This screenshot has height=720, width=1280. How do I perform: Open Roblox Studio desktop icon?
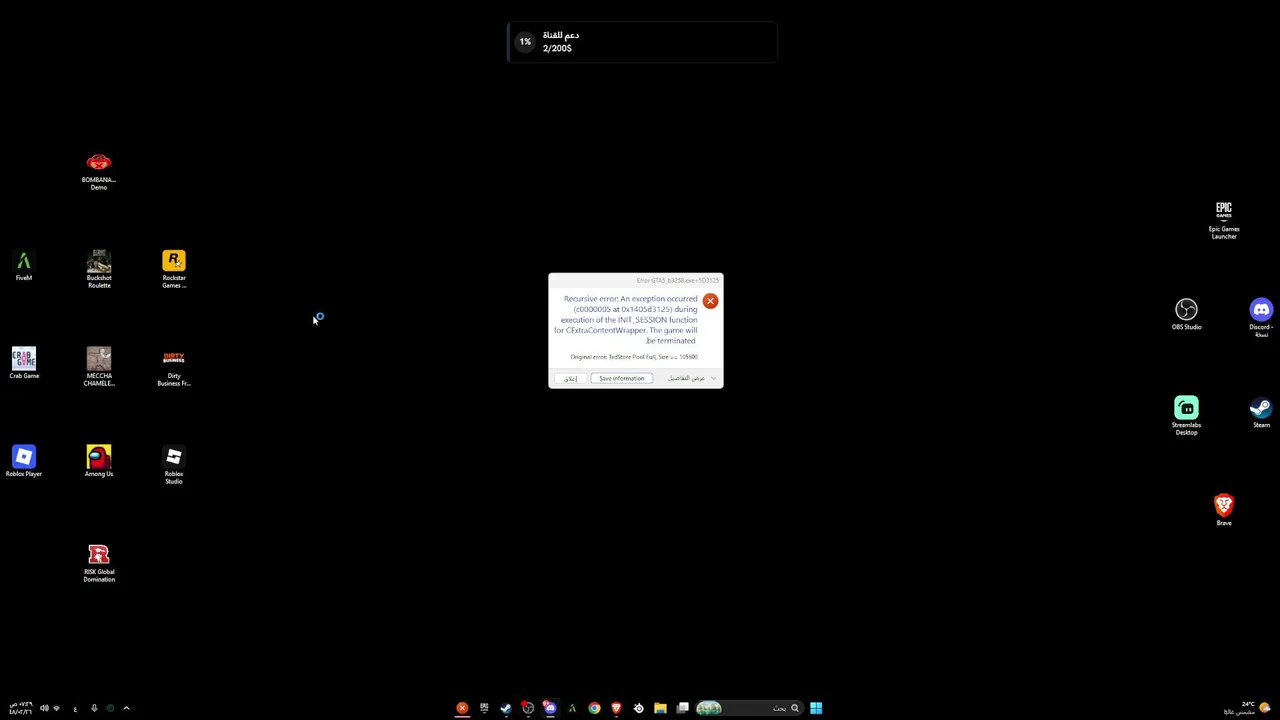coord(174,465)
